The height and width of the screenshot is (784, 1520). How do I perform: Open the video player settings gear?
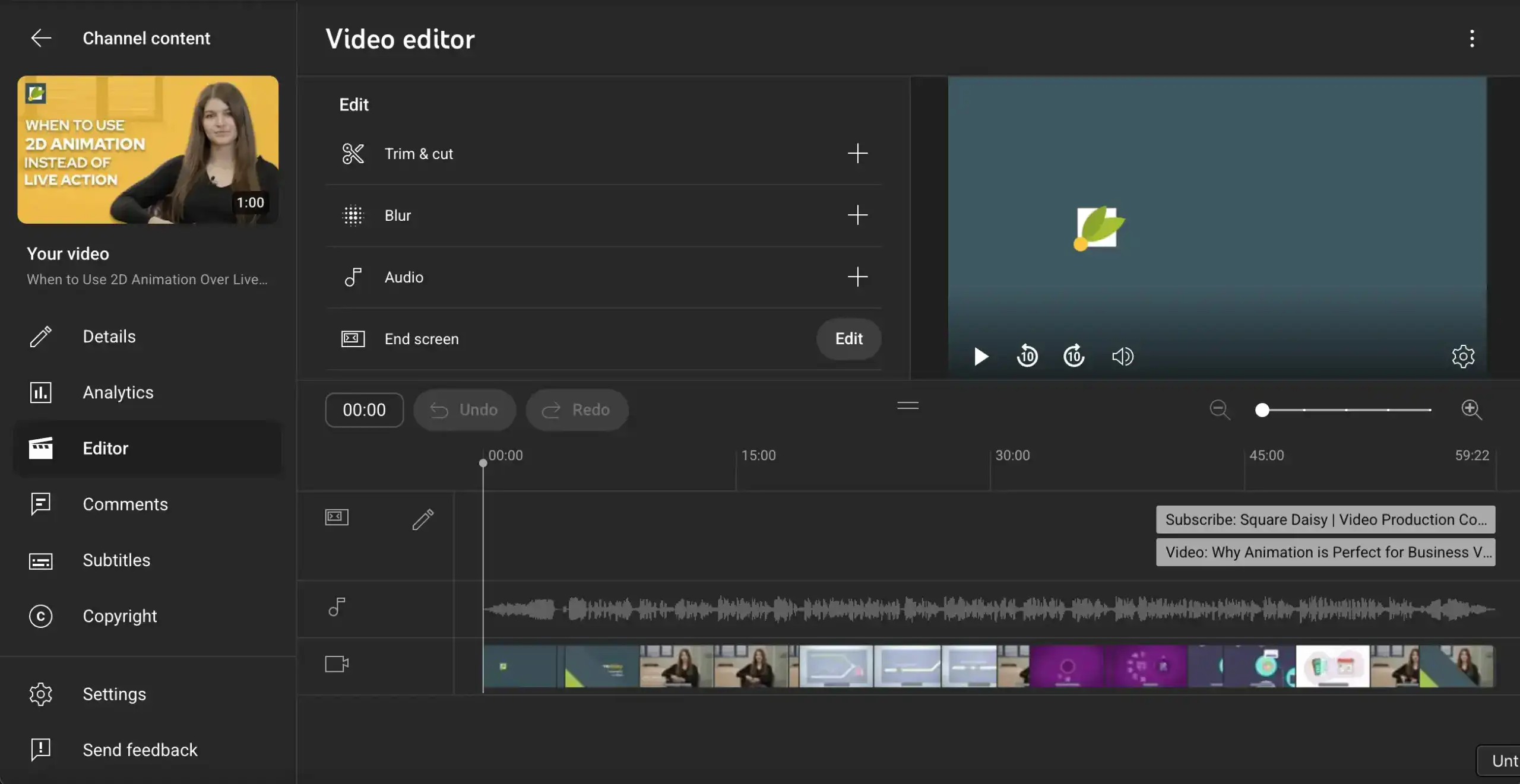(1463, 356)
